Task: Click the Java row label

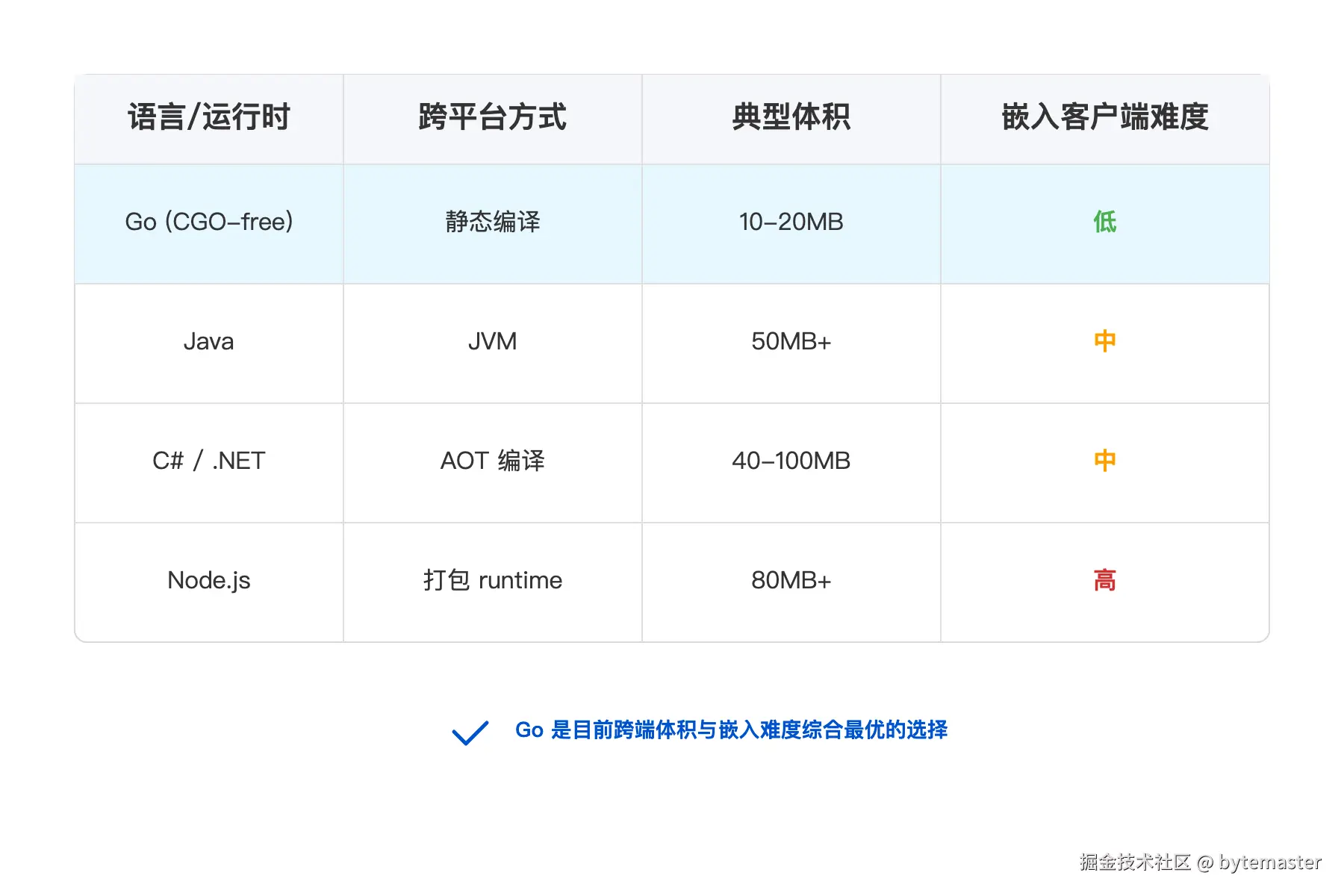Action: pos(209,341)
